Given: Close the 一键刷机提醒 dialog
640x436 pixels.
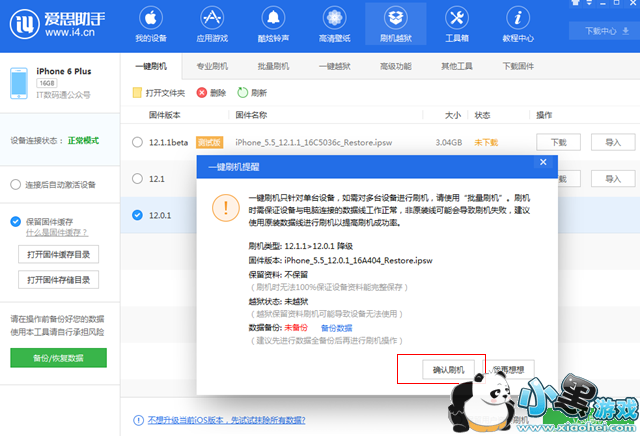Looking at the screenshot, I should (543, 162).
